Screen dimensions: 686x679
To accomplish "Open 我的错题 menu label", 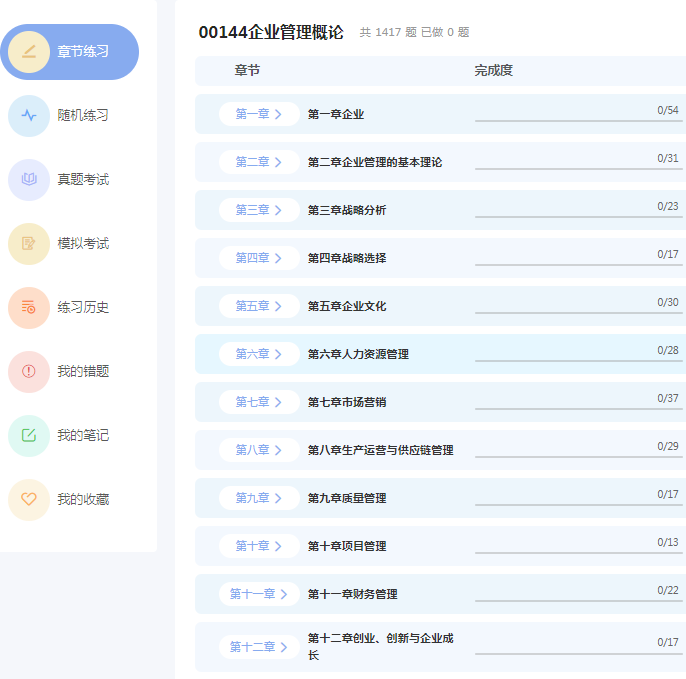I will pos(83,371).
